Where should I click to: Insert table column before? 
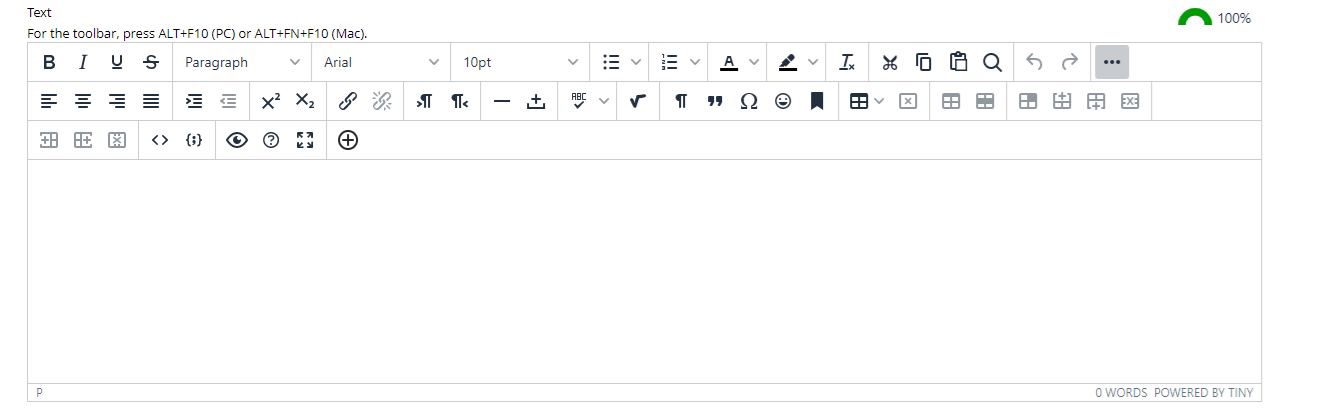coord(49,140)
